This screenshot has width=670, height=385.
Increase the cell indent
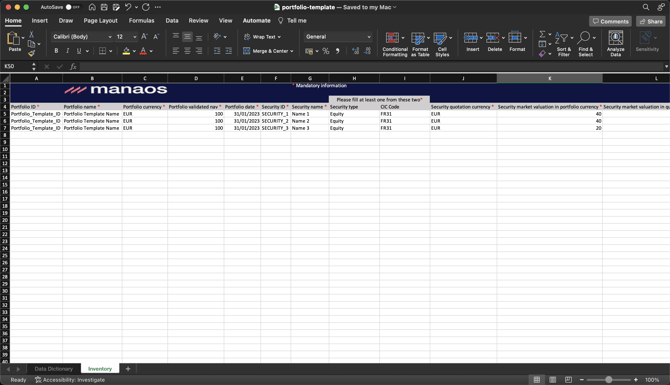point(229,51)
